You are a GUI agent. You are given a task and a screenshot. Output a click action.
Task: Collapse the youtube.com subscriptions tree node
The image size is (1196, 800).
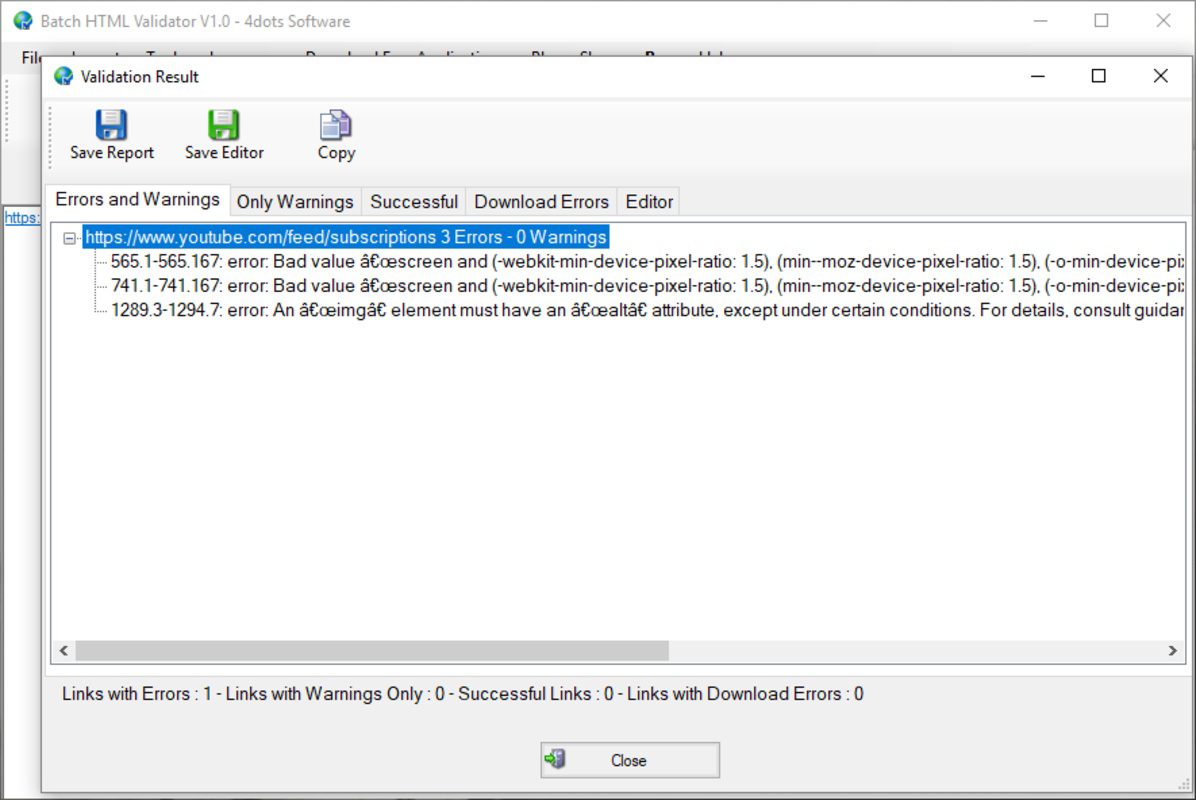[69, 238]
